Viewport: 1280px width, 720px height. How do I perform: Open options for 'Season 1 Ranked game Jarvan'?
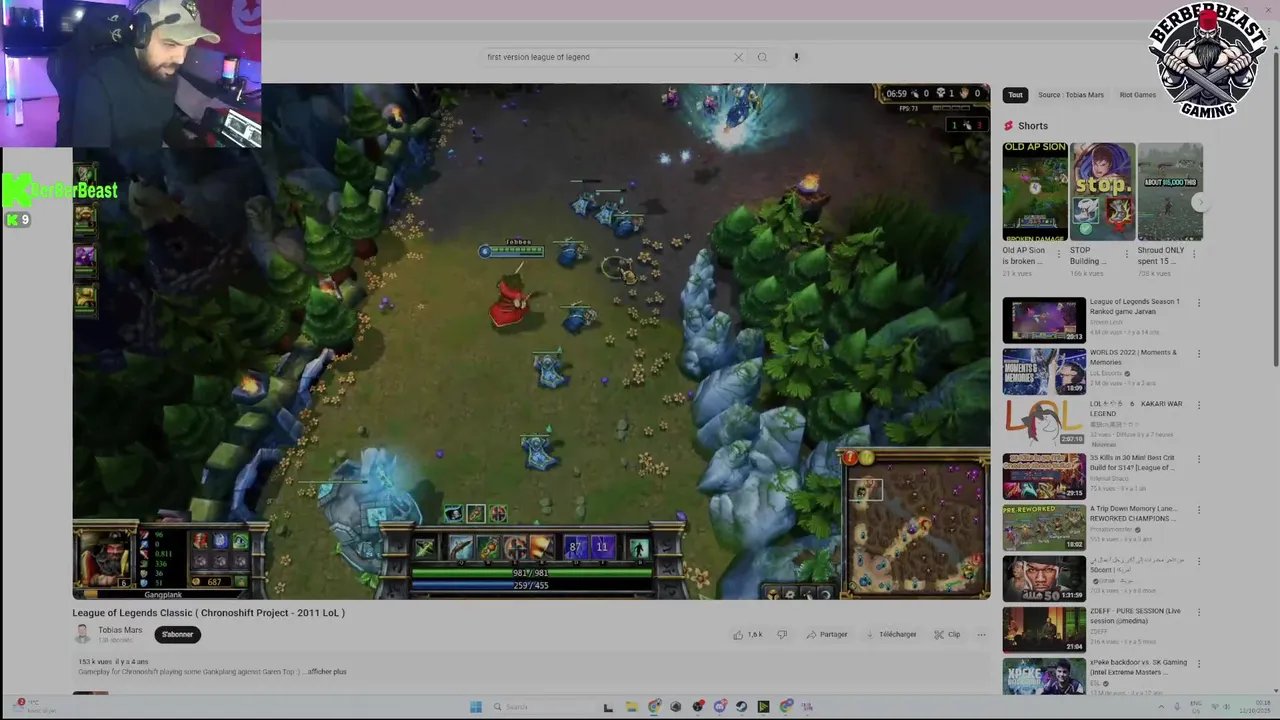[x=1199, y=303]
